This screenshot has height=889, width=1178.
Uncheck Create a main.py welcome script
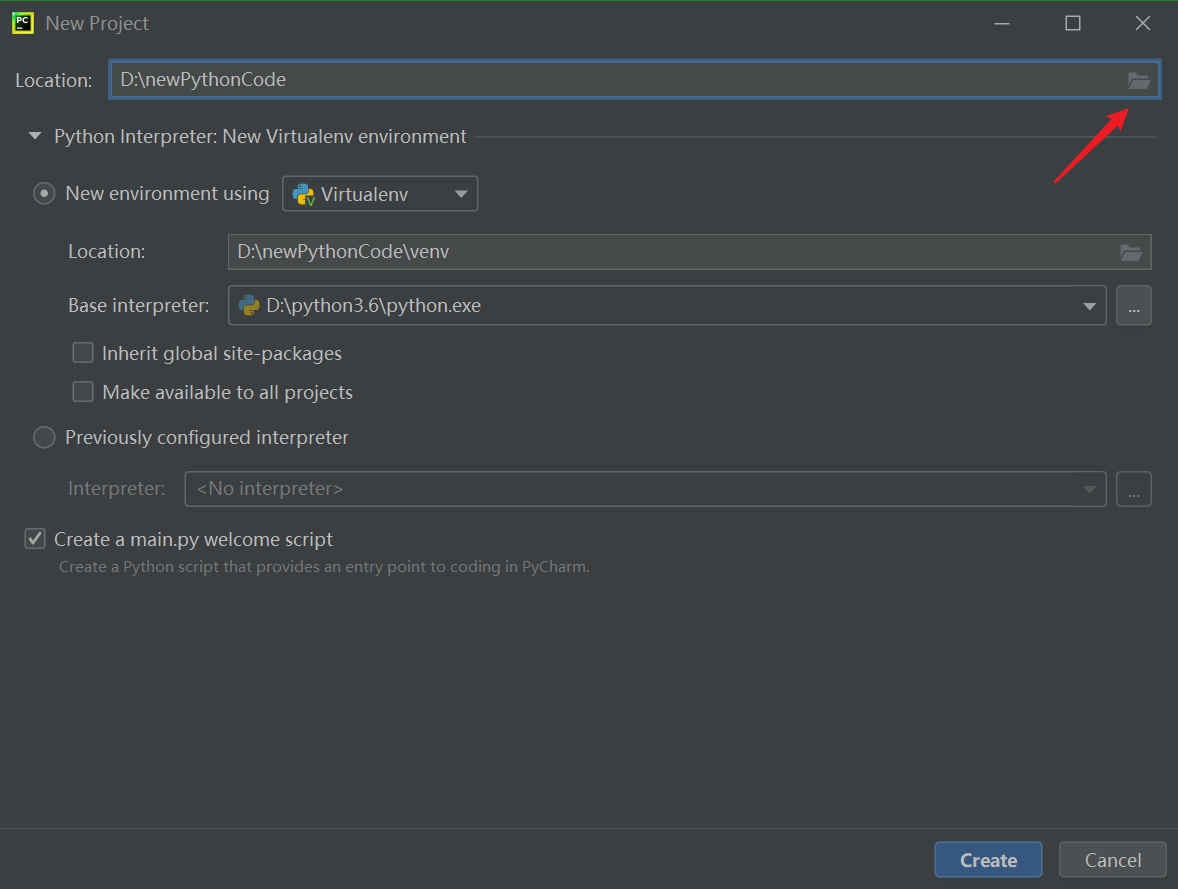click(35, 539)
